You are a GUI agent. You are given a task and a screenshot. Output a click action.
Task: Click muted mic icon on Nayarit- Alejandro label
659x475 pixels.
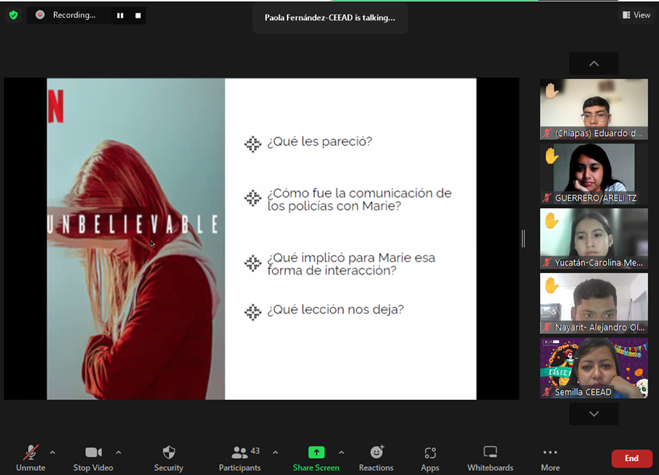coord(547,327)
